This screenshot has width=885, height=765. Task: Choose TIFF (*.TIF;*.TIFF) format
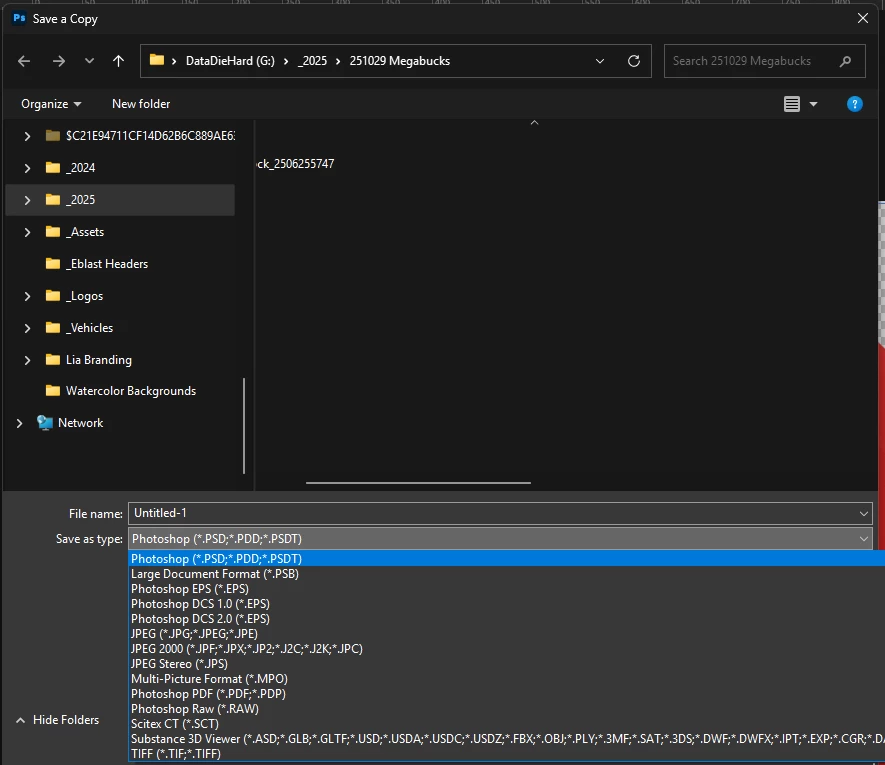point(506,754)
